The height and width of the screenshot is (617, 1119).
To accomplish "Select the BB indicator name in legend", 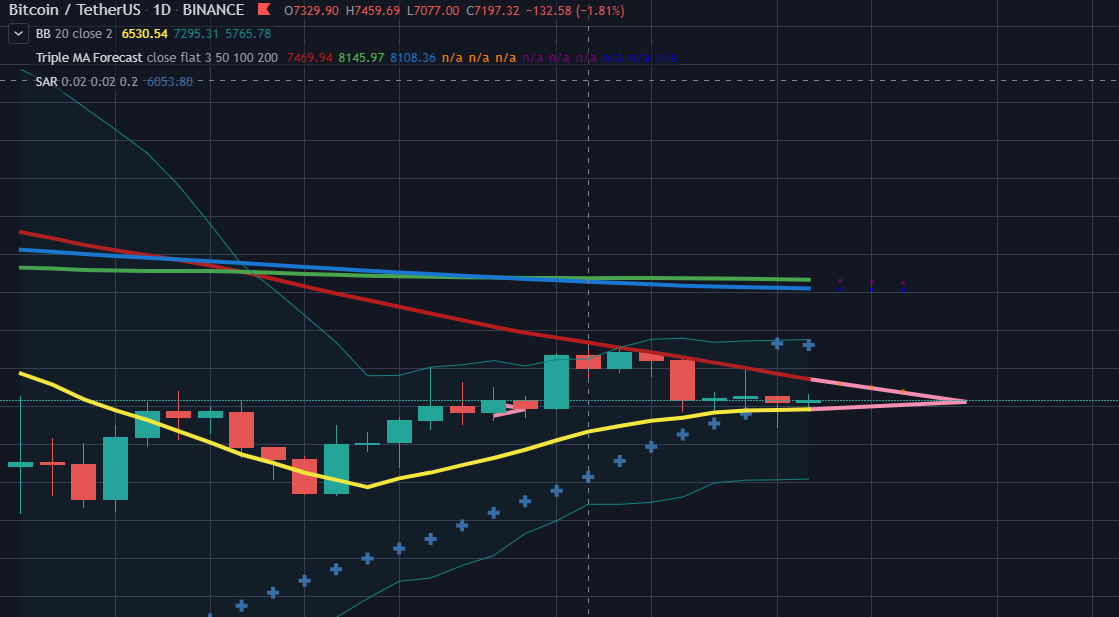I will pos(43,34).
